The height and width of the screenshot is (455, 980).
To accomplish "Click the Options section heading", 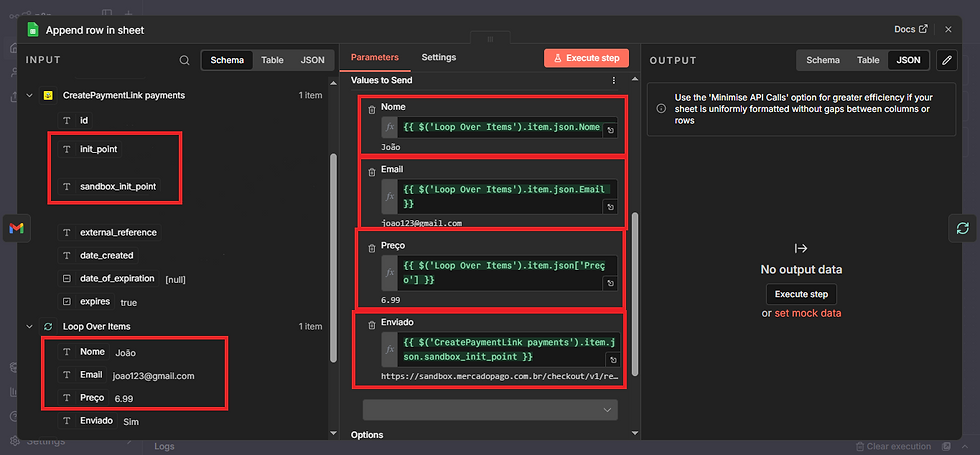I will tap(367, 434).
